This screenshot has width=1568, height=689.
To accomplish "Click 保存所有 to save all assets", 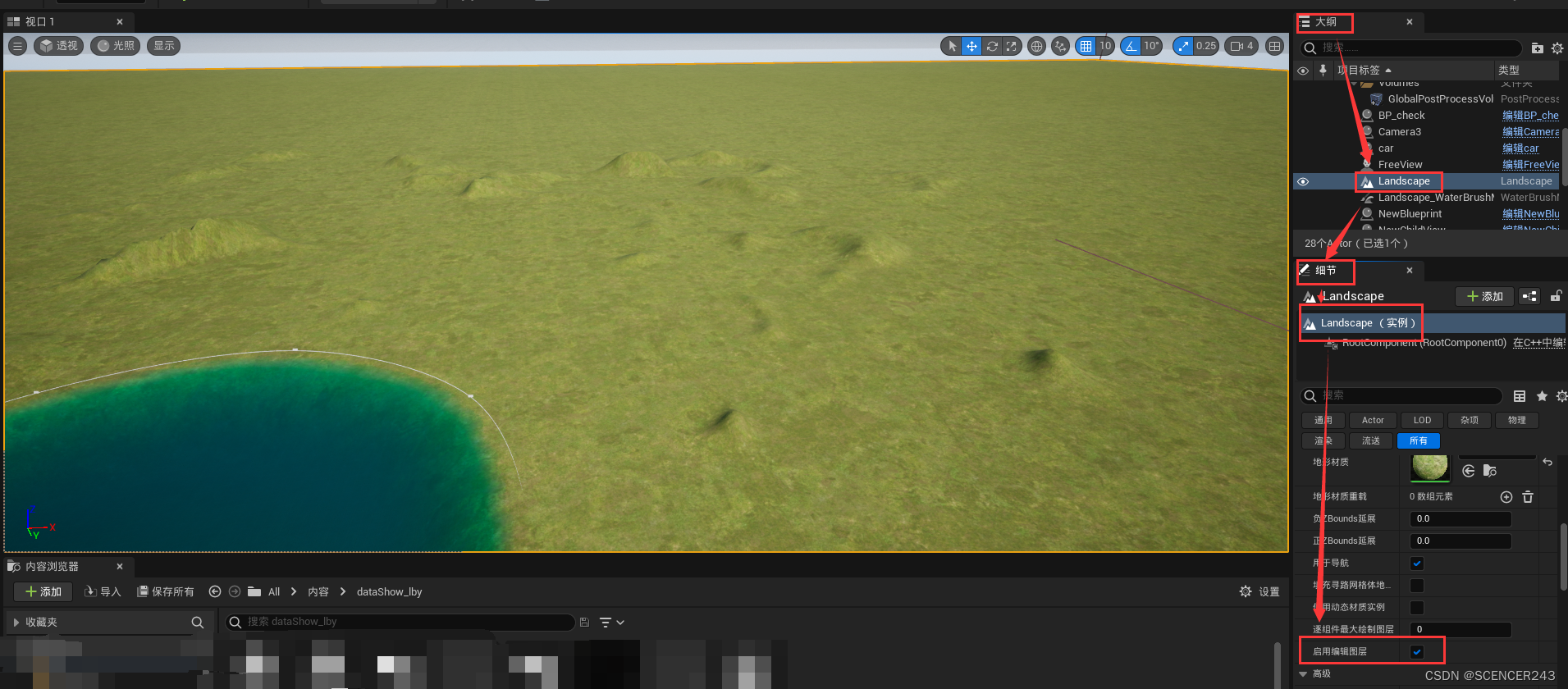I will (165, 591).
